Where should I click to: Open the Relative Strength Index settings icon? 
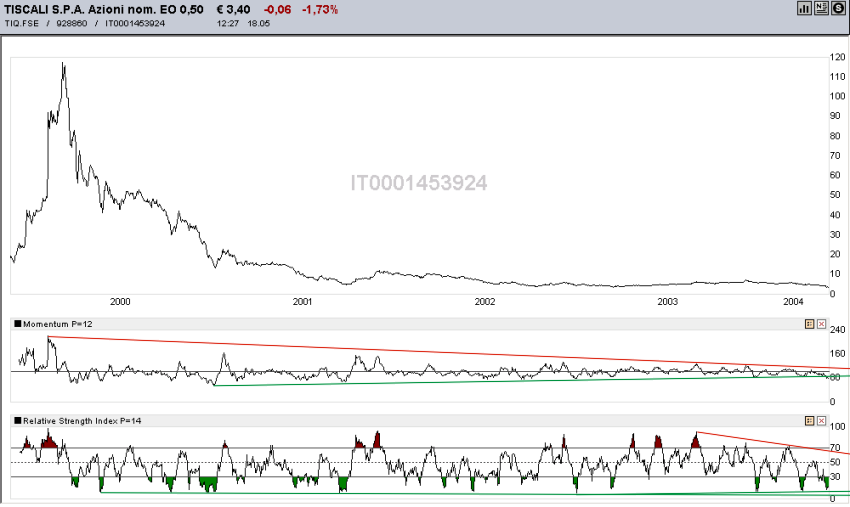coord(809,421)
